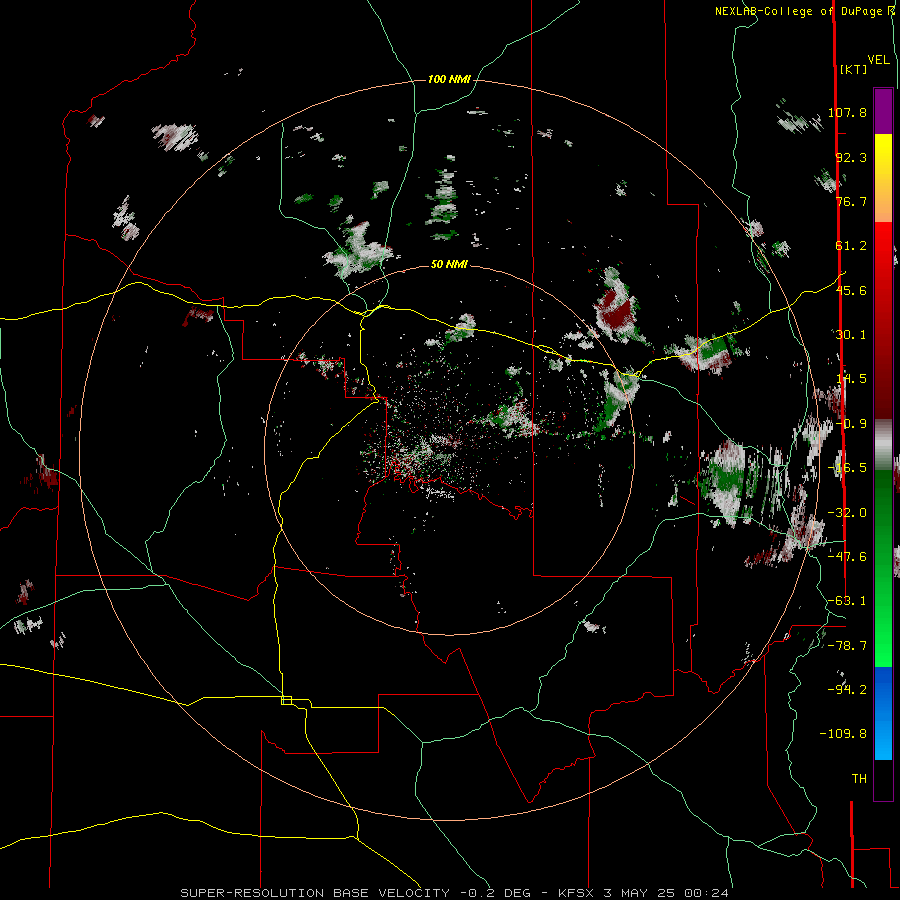This screenshot has width=900, height=900.
Task: Click the "TH" legend label
Action: [859, 779]
